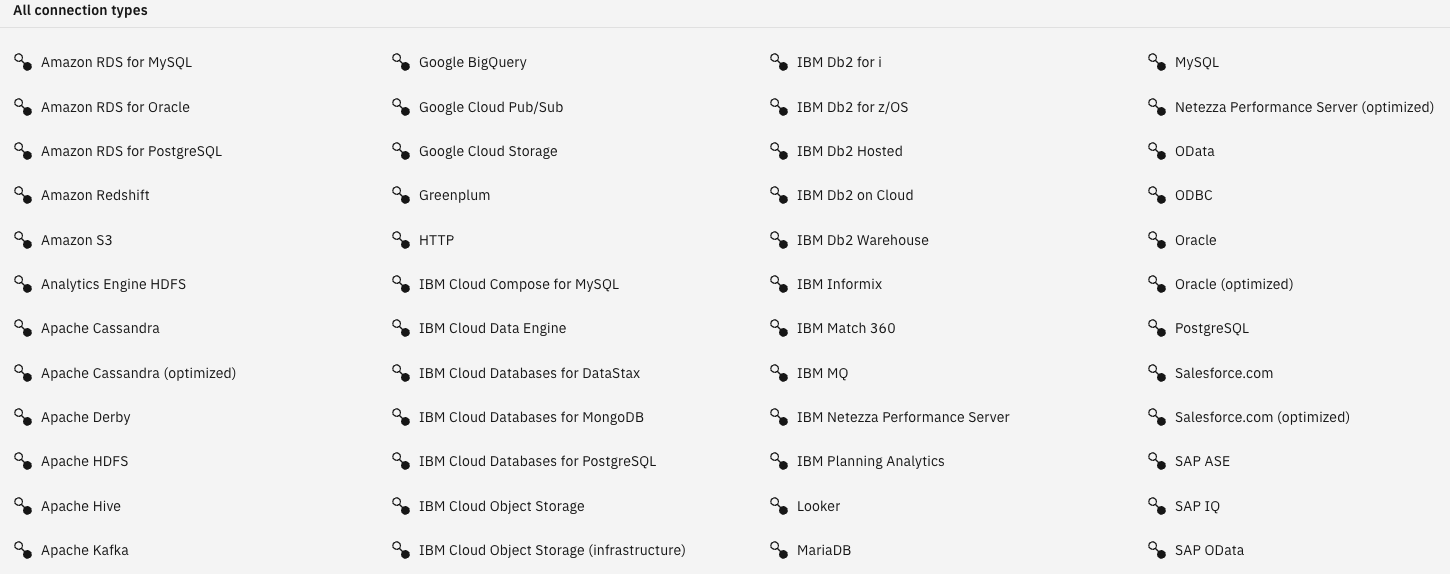Select IBM Netezza Performance Server connection
The width and height of the screenshot is (1450, 574).
pos(903,417)
